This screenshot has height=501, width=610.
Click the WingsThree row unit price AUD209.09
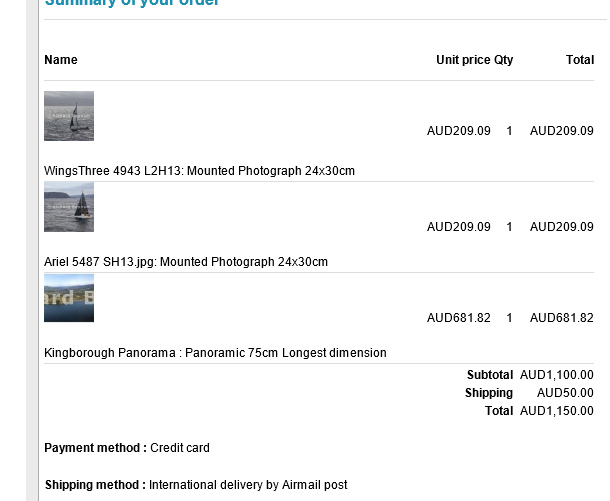[458, 131]
